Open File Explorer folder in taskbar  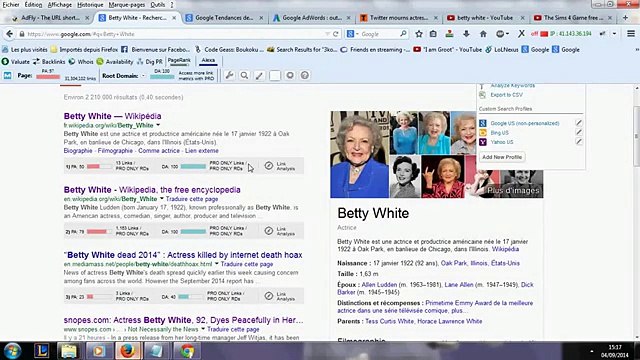(69, 351)
